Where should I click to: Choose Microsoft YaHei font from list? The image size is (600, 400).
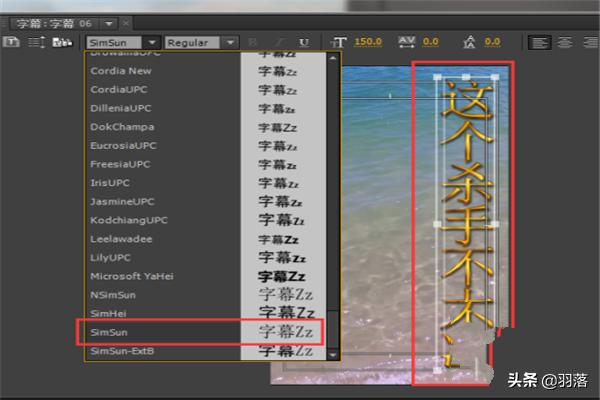207,276
